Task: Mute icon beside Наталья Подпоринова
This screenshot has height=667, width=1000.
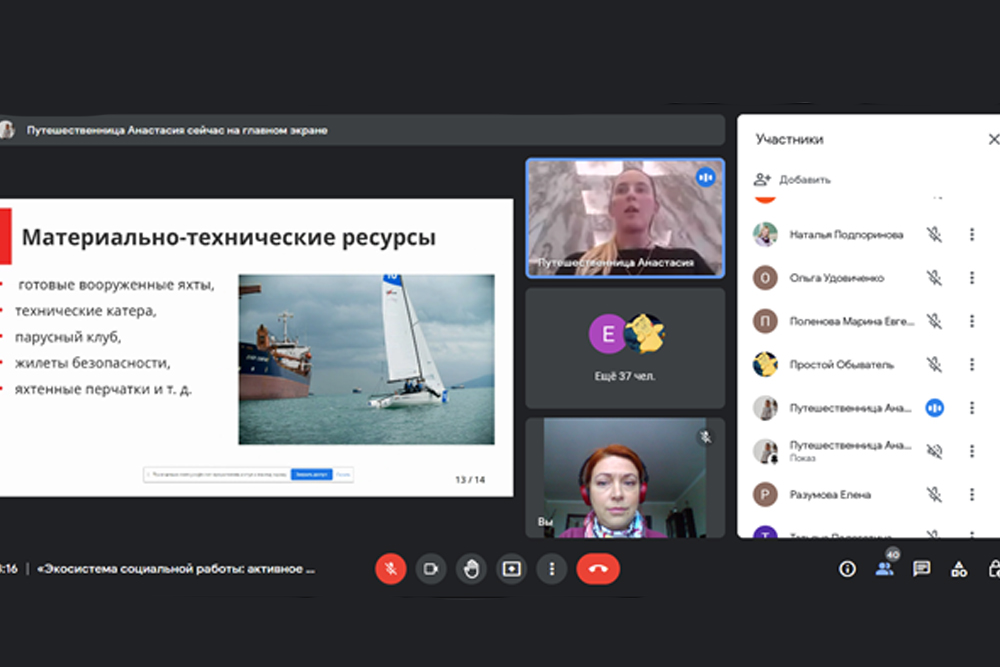Action: pyautogui.click(x=934, y=235)
